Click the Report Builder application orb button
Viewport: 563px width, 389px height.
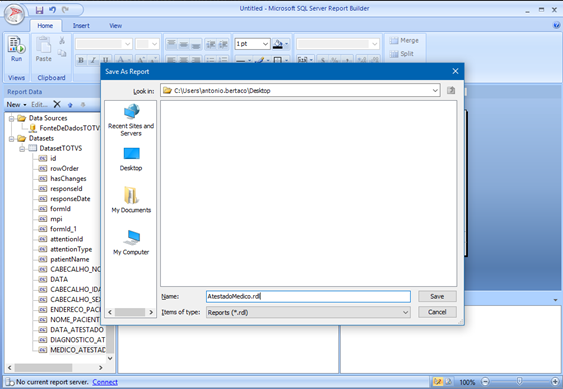pyautogui.click(x=14, y=14)
